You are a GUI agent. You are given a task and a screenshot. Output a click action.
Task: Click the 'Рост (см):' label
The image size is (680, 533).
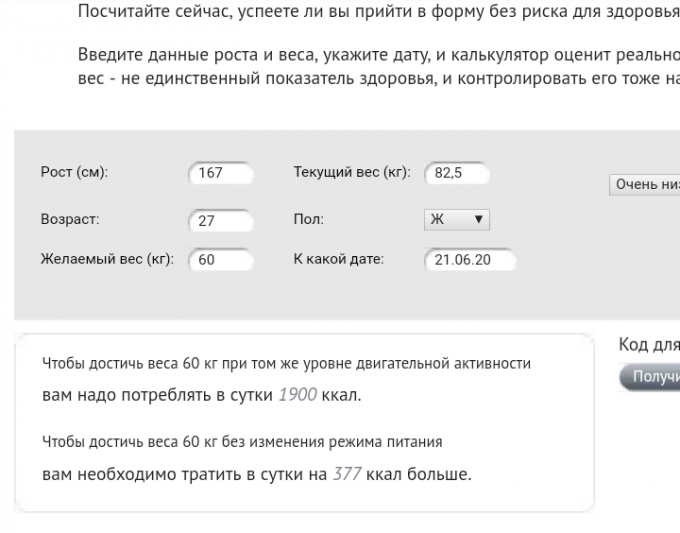click(74, 172)
